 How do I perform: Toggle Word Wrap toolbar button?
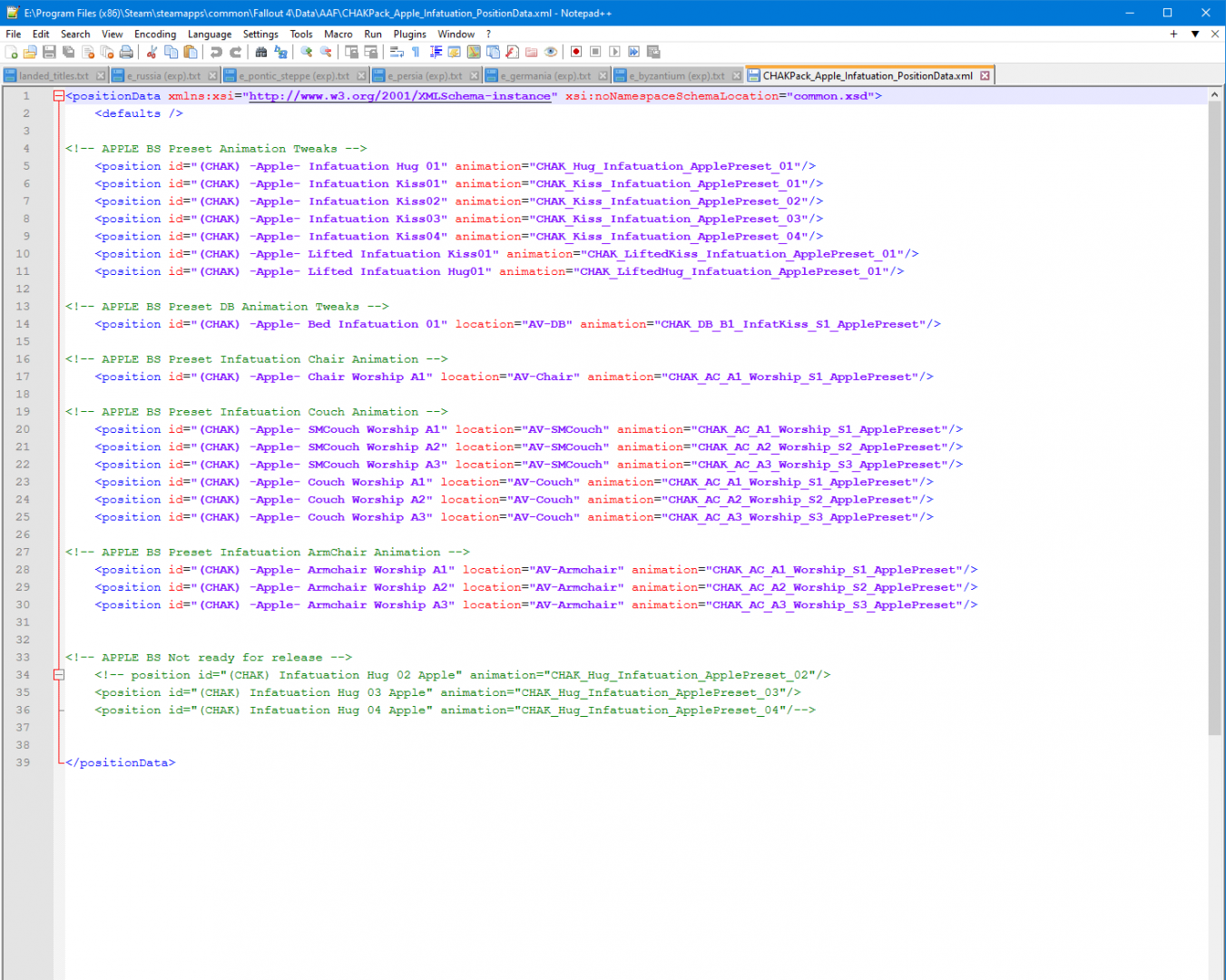pyautogui.click(x=397, y=53)
